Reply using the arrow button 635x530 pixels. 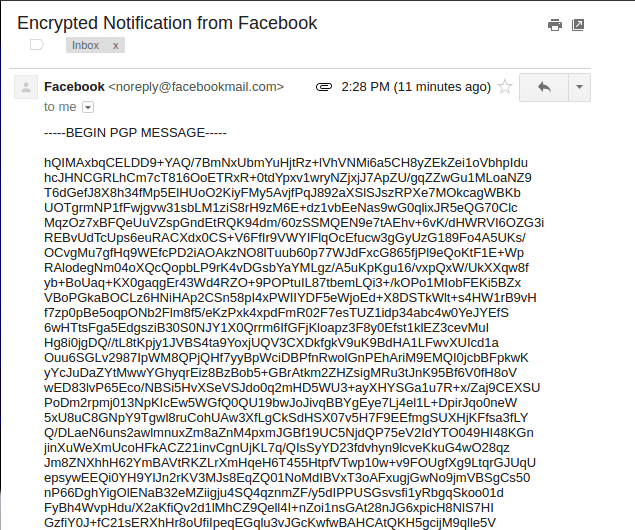544,87
